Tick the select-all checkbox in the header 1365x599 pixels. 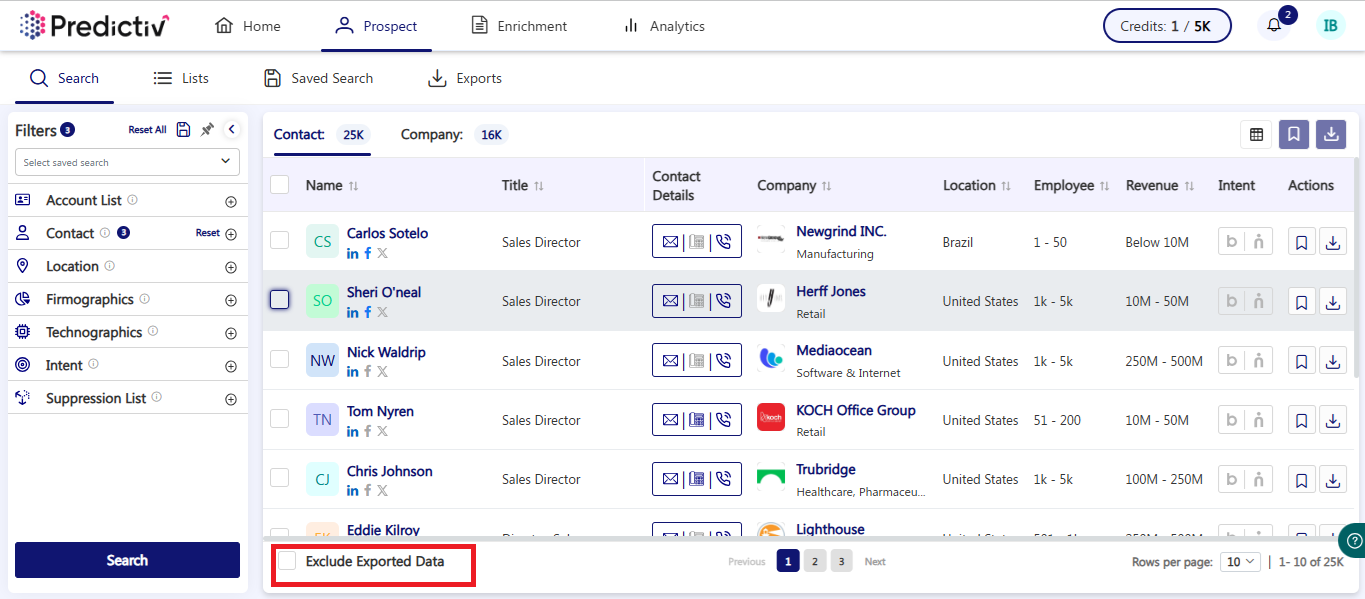pos(280,185)
